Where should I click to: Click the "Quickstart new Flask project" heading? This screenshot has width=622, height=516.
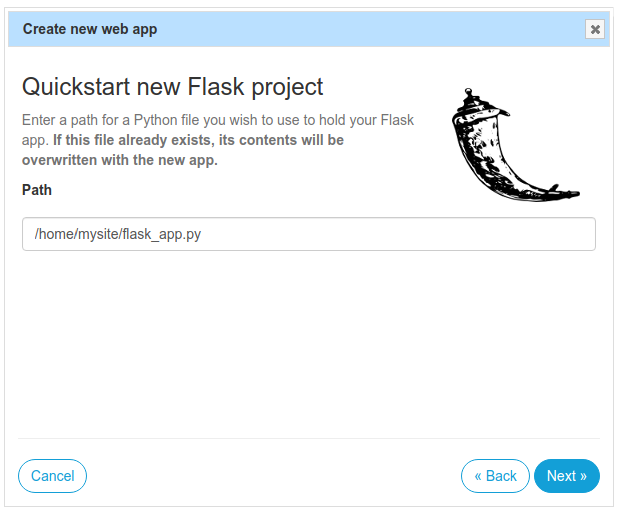tap(172, 86)
